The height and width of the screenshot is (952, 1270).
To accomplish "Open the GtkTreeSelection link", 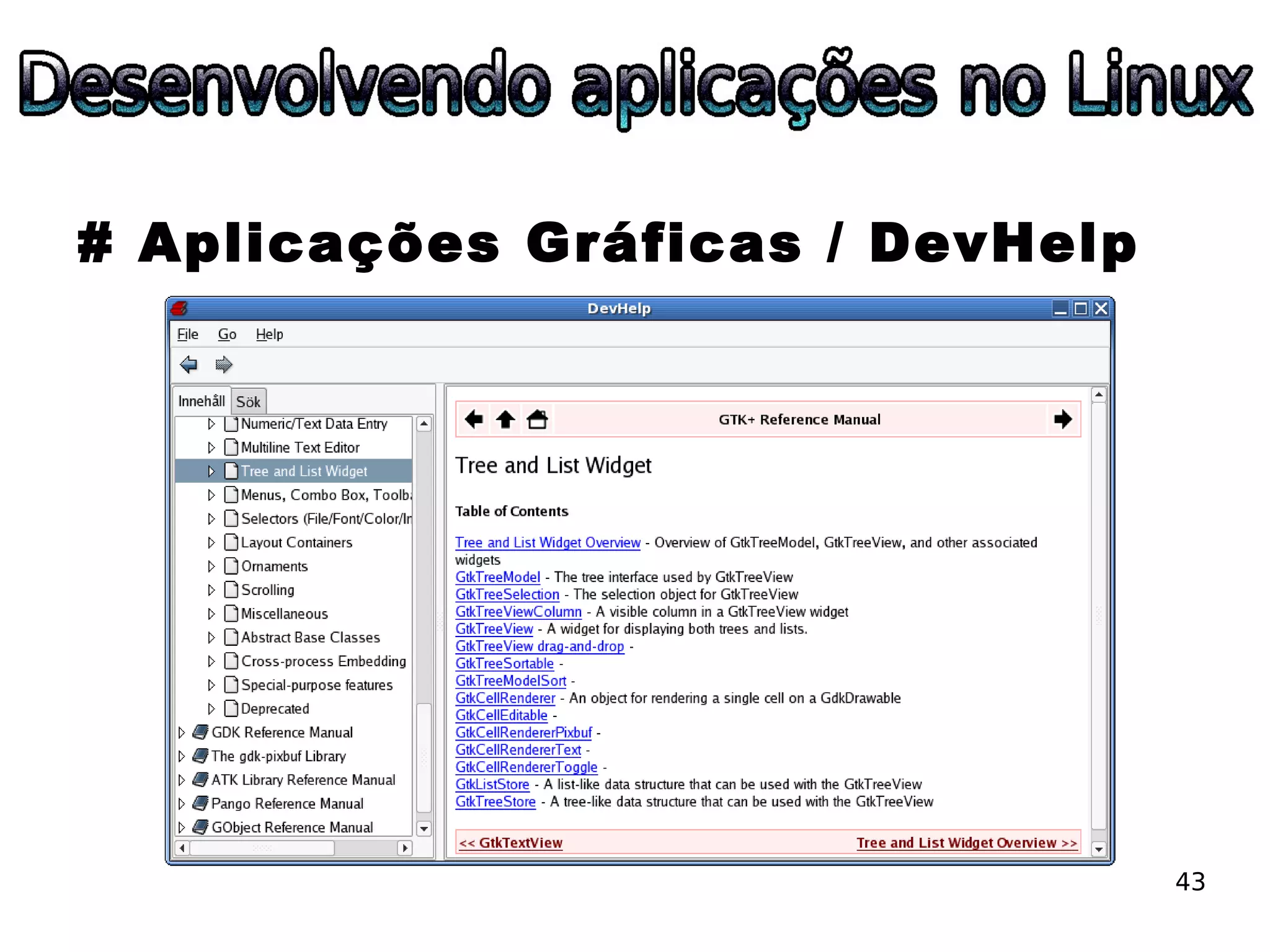I will click(507, 594).
